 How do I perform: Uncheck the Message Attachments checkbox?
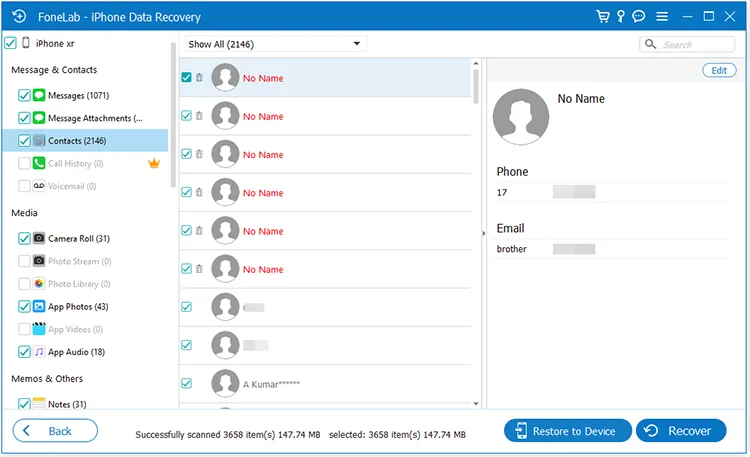tap(24, 118)
